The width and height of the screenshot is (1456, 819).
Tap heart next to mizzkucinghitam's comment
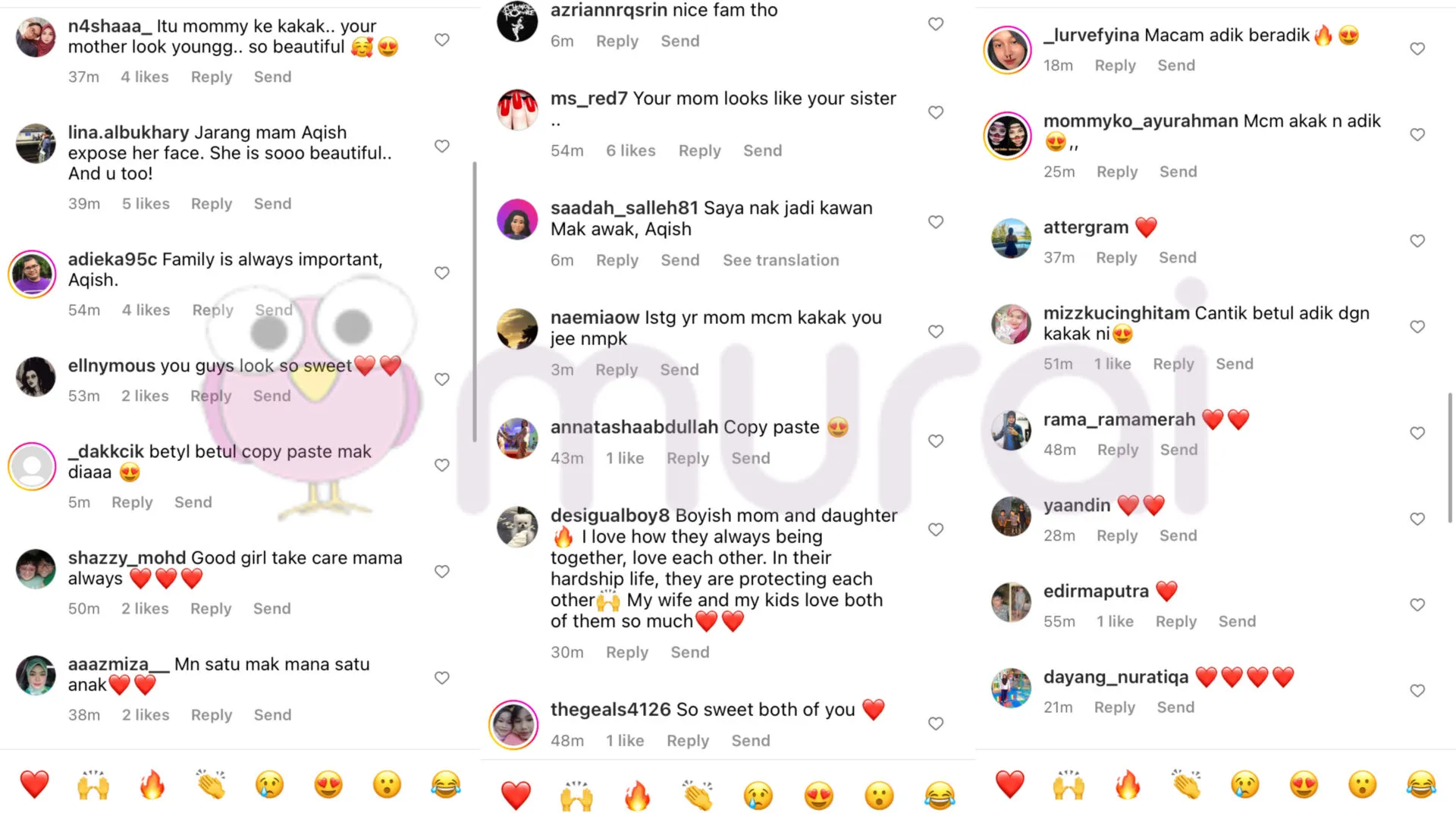(x=1417, y=327)
